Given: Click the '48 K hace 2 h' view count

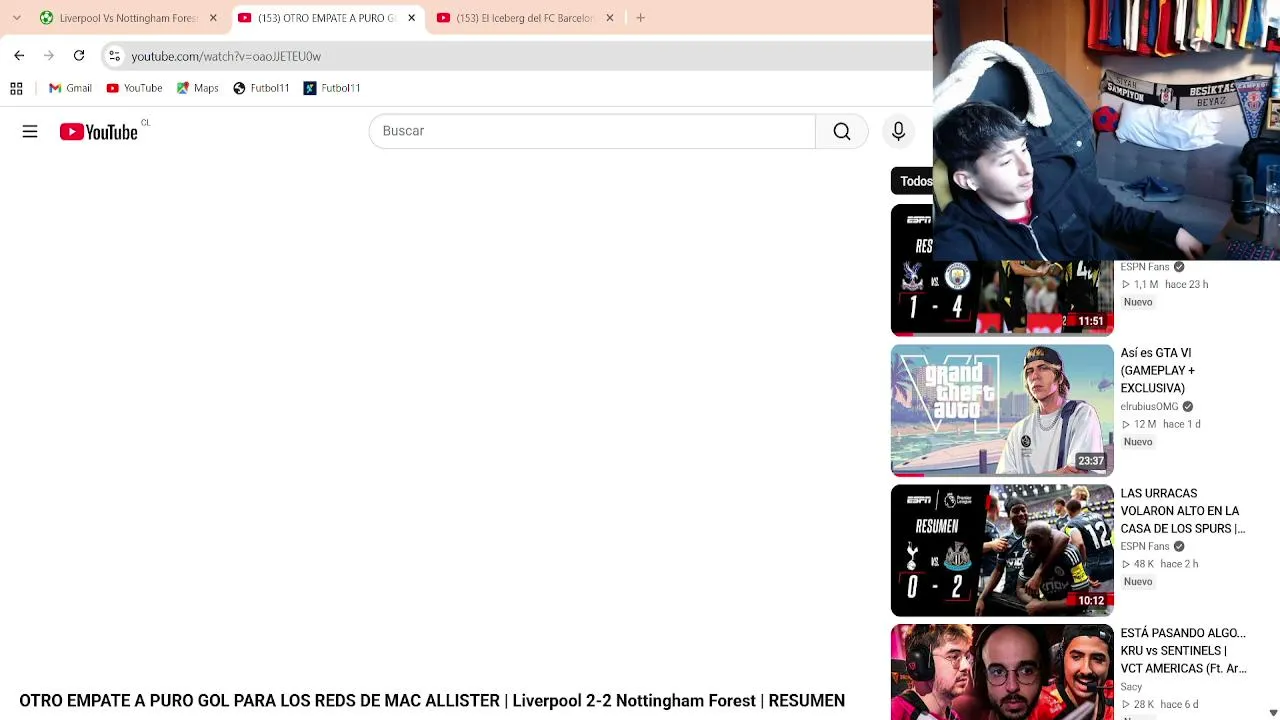Looking at the screenshot, I should (x=1160, y=564).
